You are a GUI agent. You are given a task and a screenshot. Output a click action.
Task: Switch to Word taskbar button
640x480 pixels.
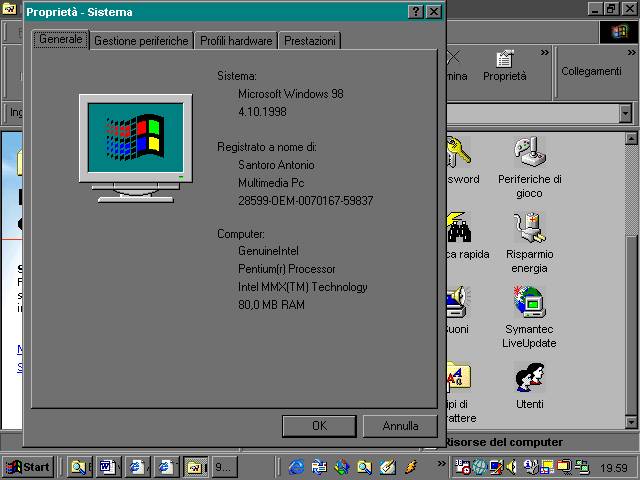click(109, 467)
